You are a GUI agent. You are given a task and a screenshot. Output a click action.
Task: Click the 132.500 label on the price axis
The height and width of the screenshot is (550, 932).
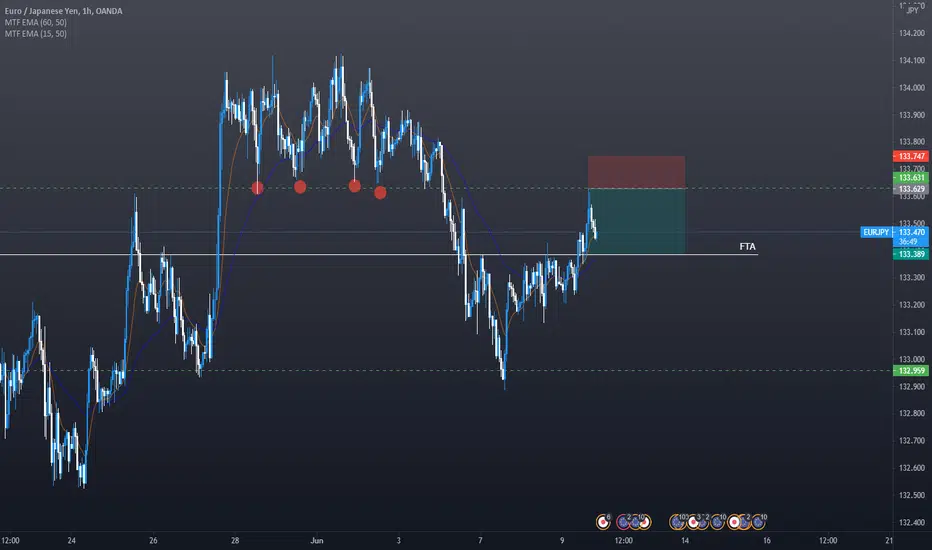(x=912, y=495)
